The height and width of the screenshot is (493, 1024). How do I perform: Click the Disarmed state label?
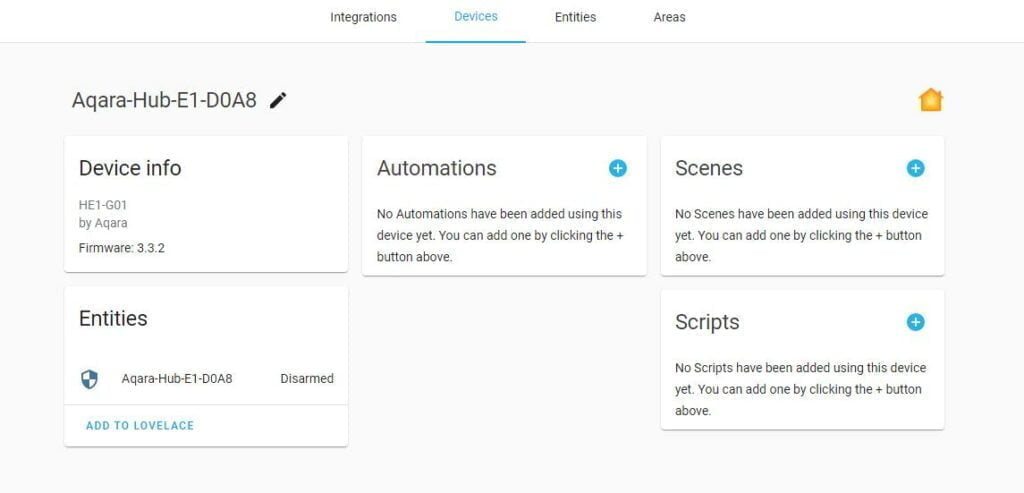point(306,379)
